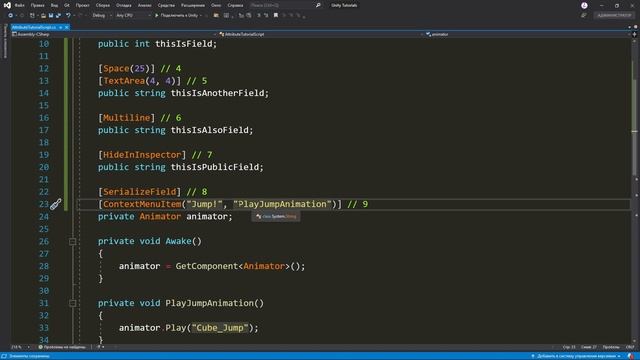This screenshot has width=640, height=360.
Task: Open the Справка menu
Action: pyautogui.click(x=235, y=5)
